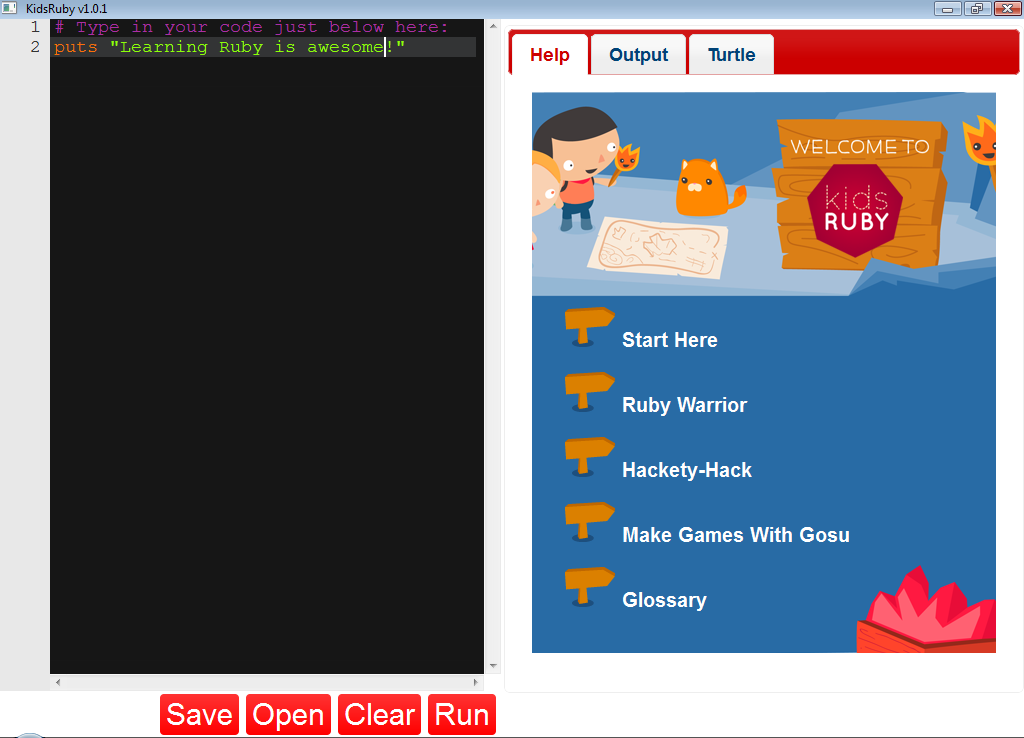This screenshot has height=738, width=1024.
Task: Click the signpost icon beside Make Games With Gosu
Action: point(589,522)
